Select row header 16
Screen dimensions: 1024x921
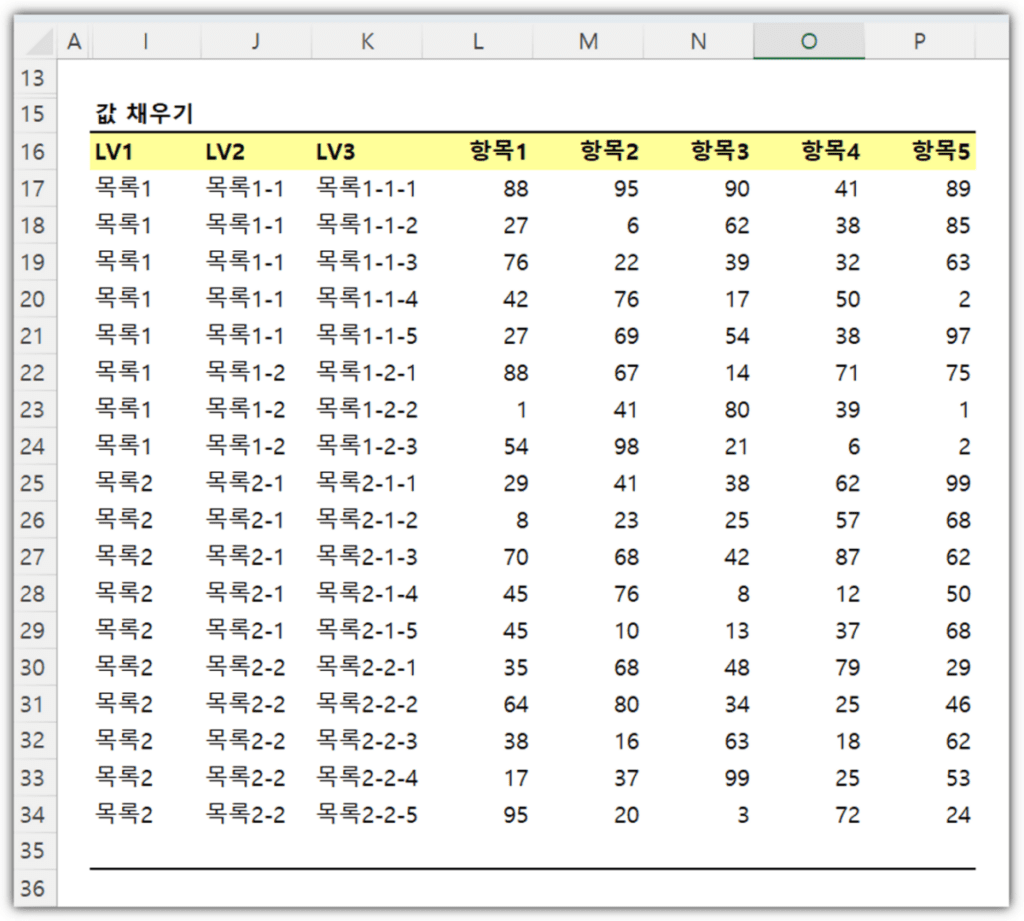coord(35,152)
